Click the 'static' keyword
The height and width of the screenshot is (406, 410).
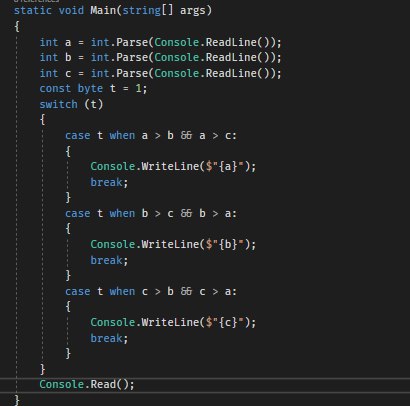point(33,10)
